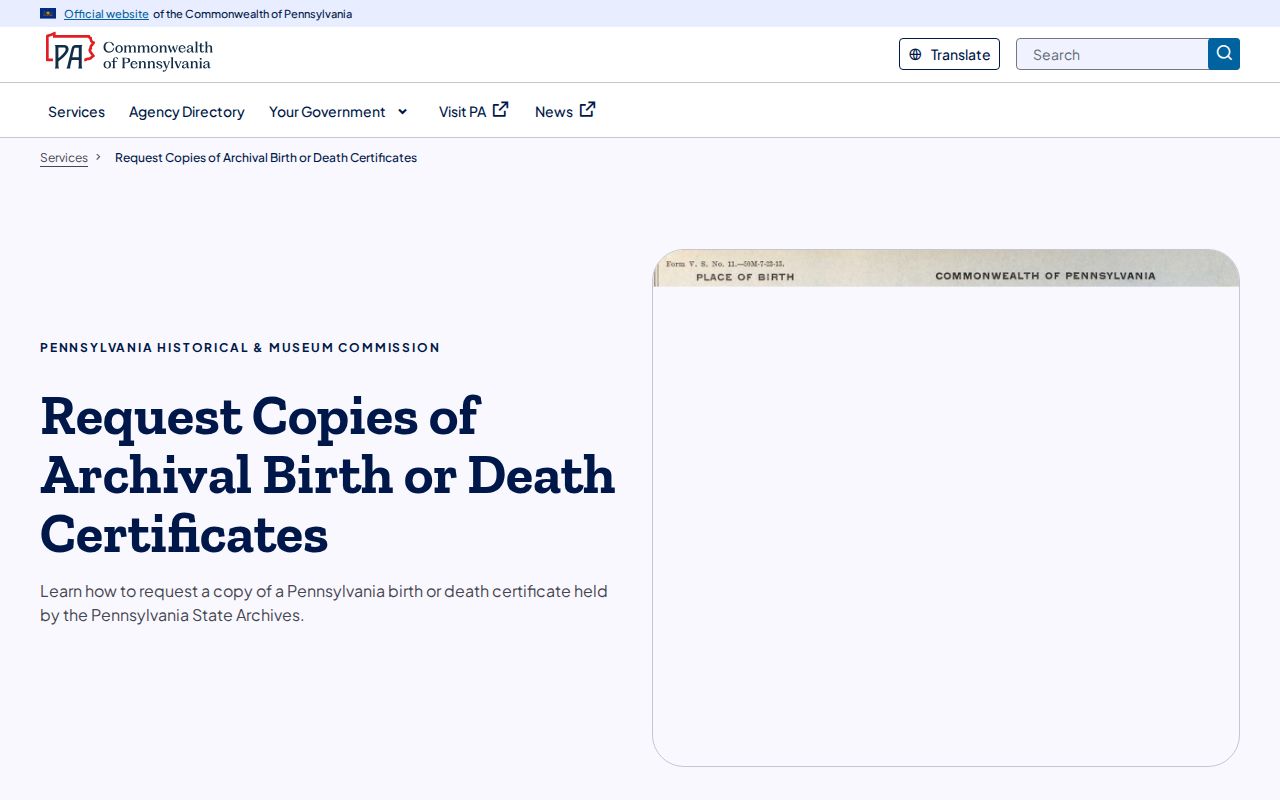
Task: Click the Translate button
Action: [949, 54]
